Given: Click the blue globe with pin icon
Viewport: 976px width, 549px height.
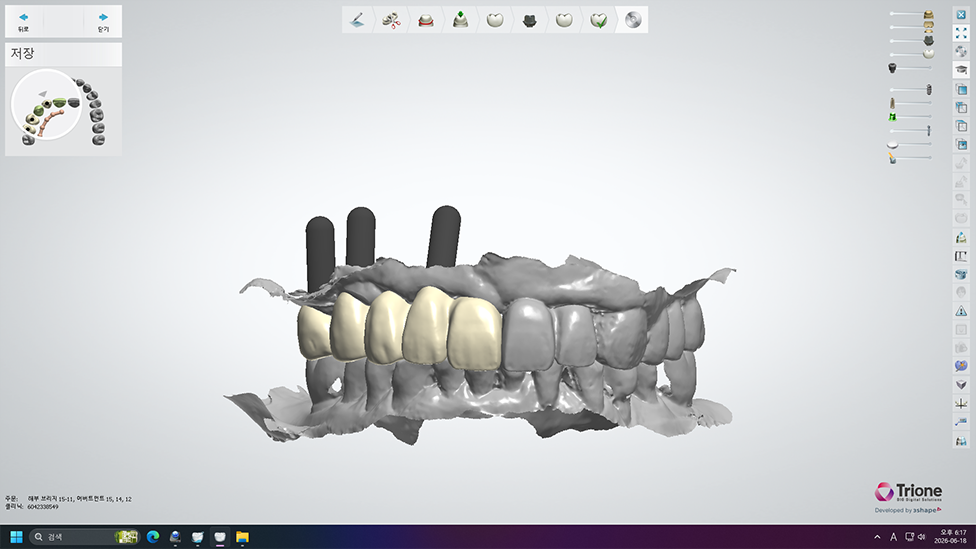Looking at the screenshot, I should (x=961, y=366).
